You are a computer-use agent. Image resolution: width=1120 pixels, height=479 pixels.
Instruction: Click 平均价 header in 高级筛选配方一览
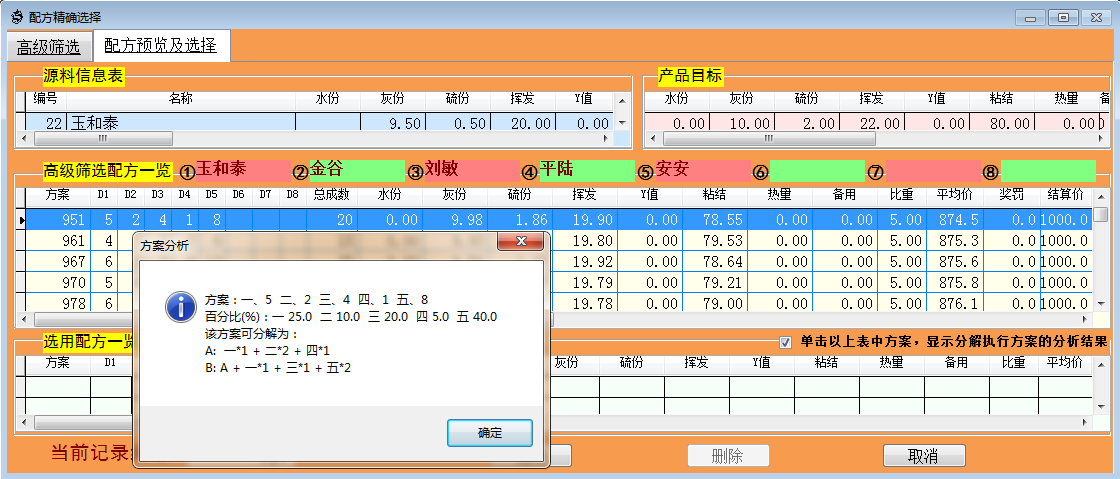click(x=953, y=194)
